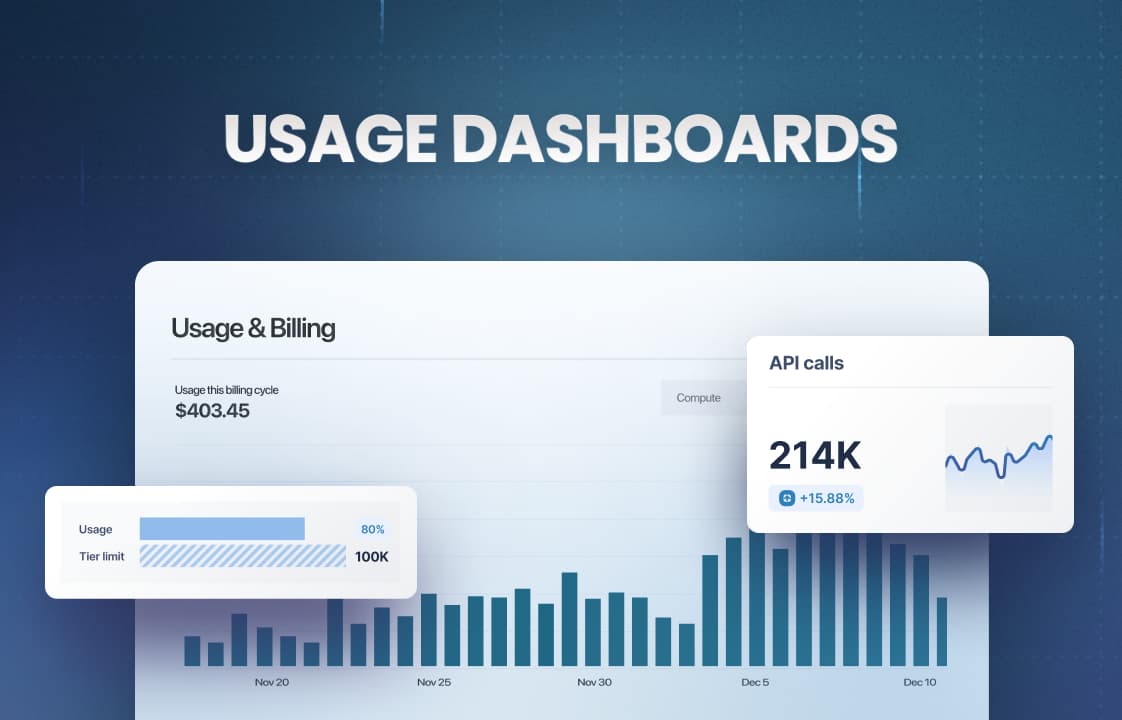The width and height of the screenshot is (1122, 720).
Task: Click the 214K API calls figure
Action: pos(815,455)
